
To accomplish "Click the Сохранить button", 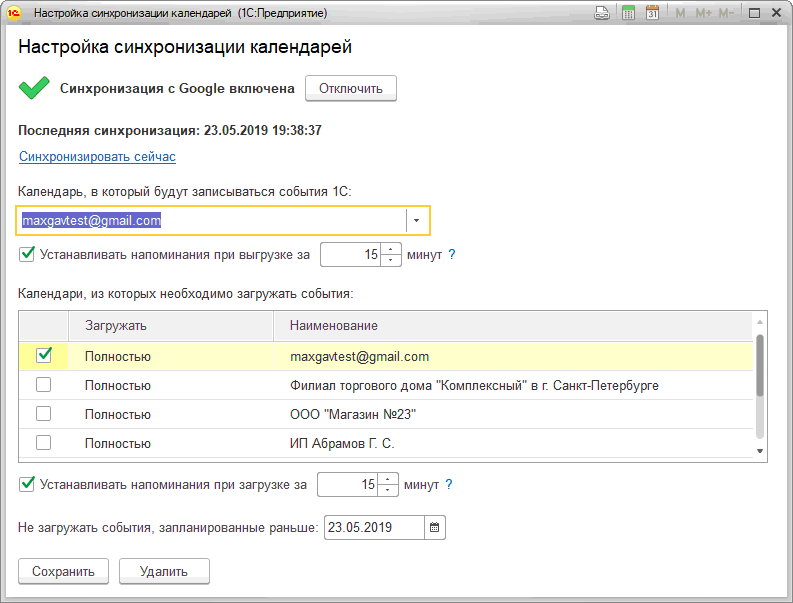I will click(63, 572).
